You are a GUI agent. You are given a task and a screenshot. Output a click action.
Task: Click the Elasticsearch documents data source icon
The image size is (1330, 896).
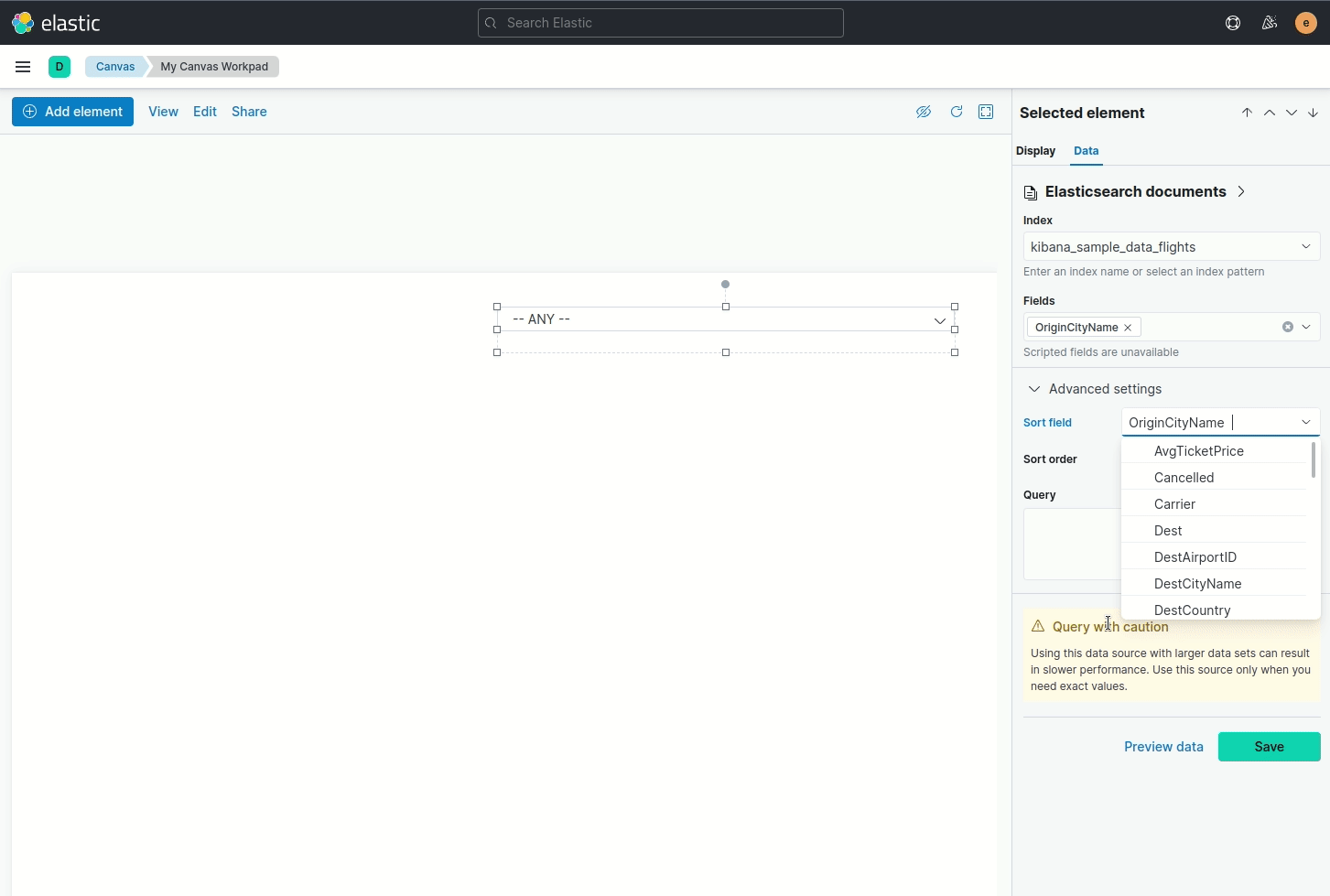(1031, 192)
